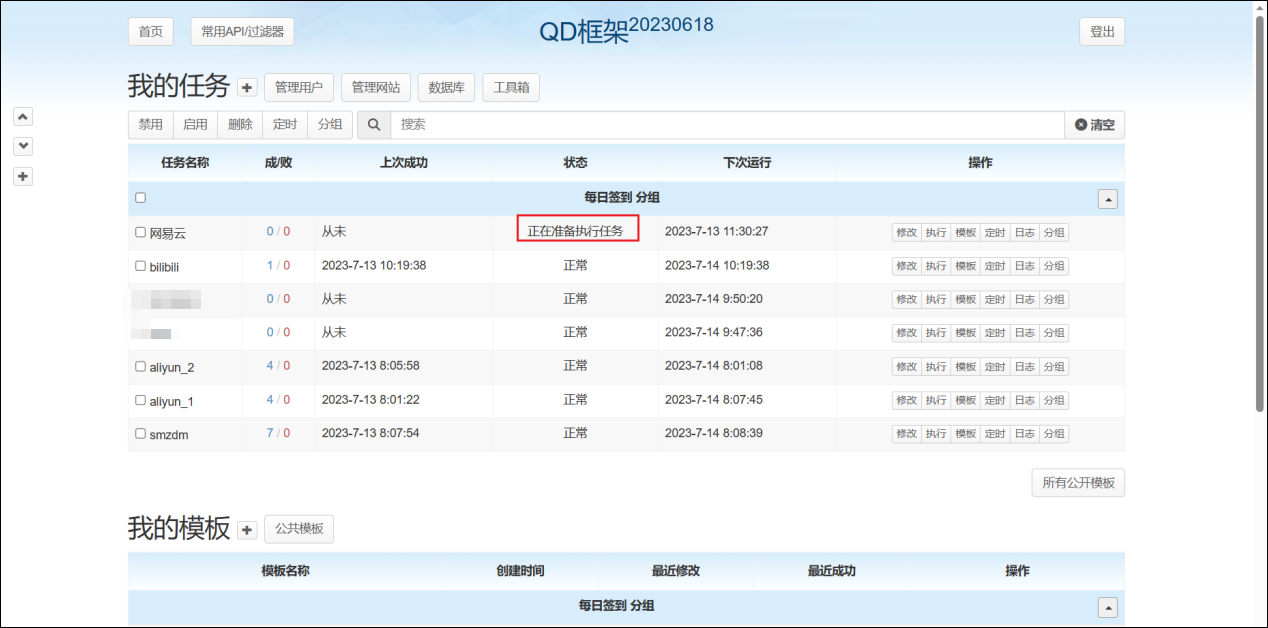1268x628 pixels.
Task: Click 执行 for the 网易云 task
Action: (x=936, y=233)
